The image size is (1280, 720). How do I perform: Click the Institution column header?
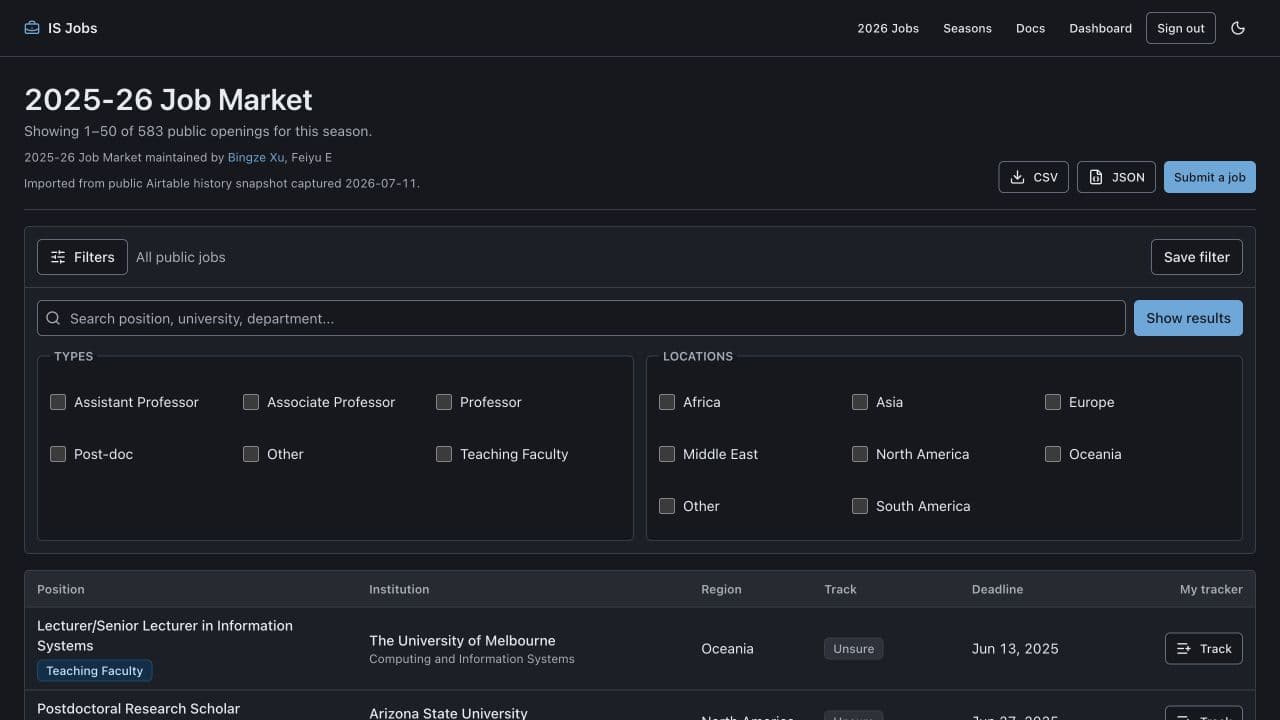click(399, 589)
